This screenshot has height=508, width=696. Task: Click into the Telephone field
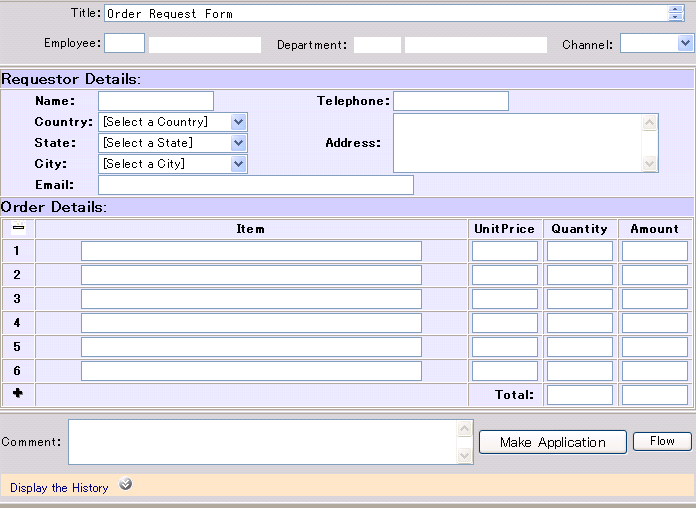pyautogui.click(x=451, y=101)
